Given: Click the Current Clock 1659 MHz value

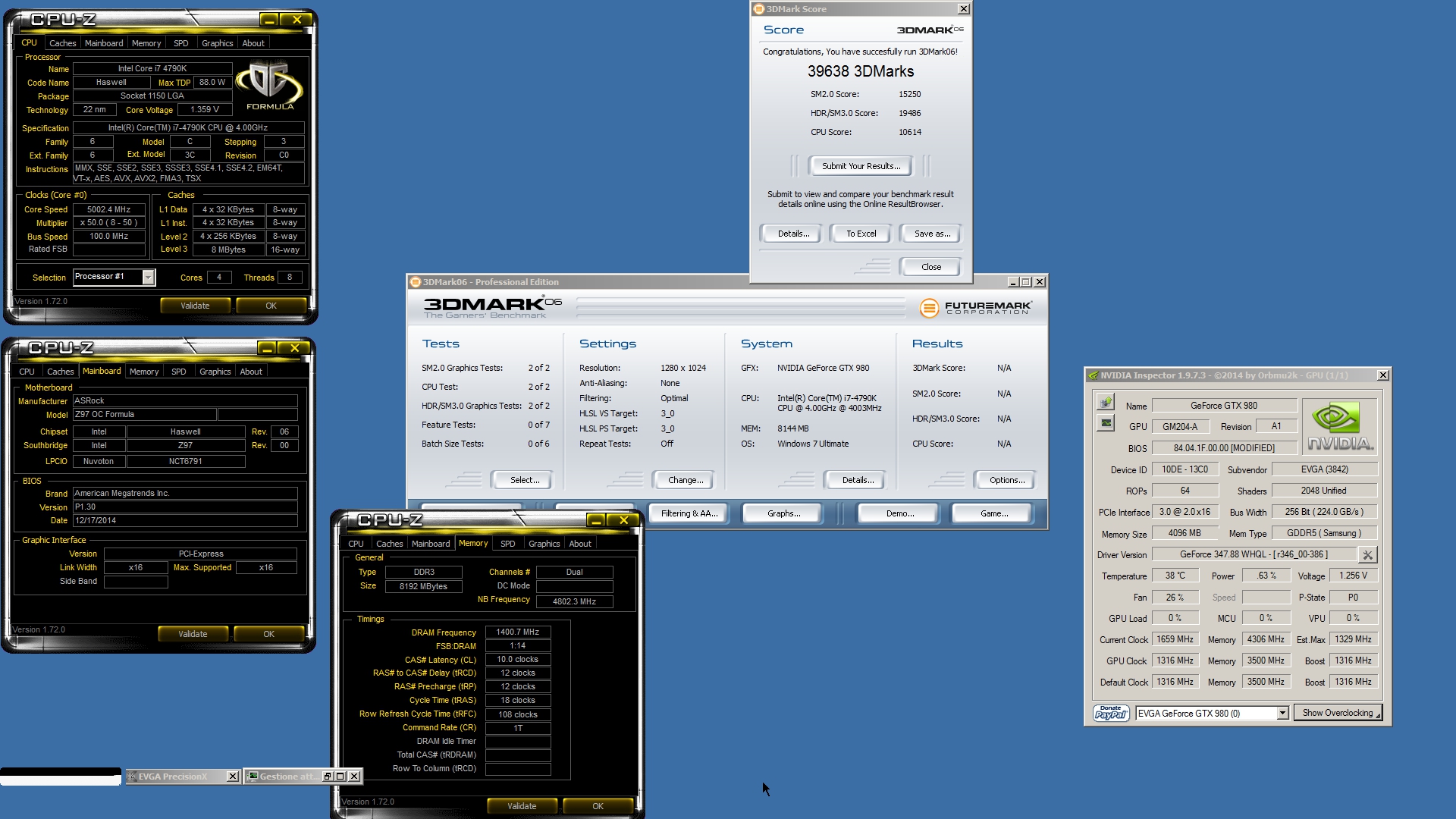Looking at the screenshot, I should coord(1175,639).
